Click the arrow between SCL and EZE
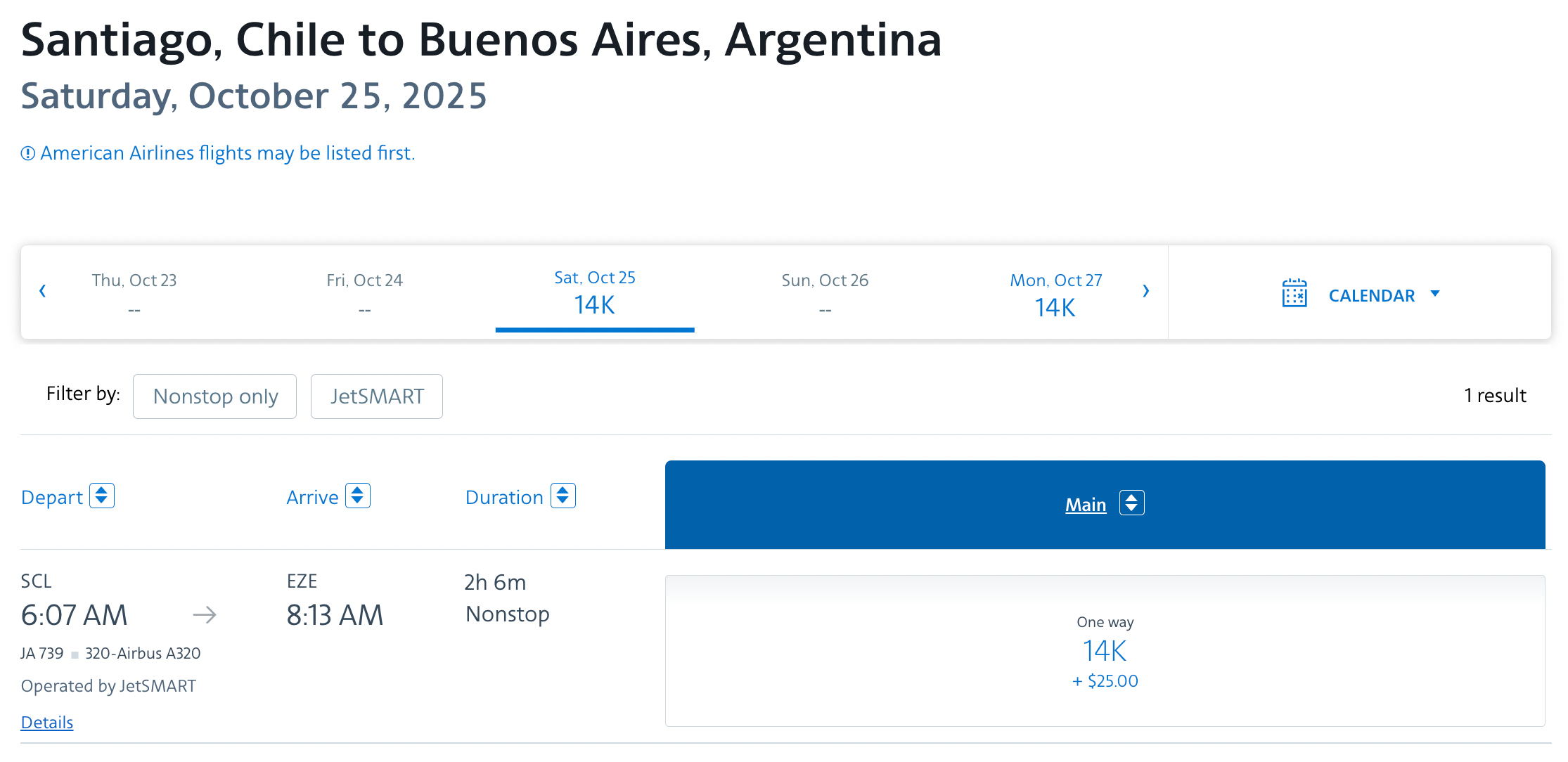 tap(205, 614)
